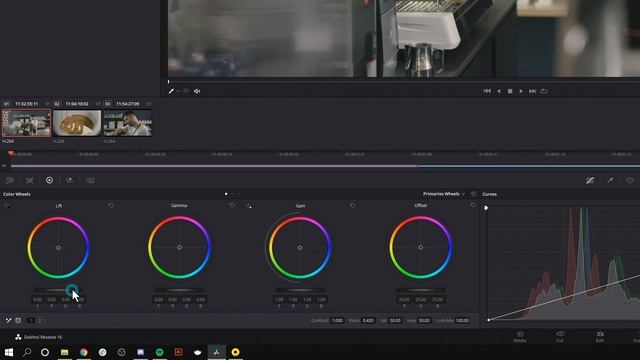Open Cortana from the taskbar
Viewport: 640px width, 360px height.
tap(45, 352)
